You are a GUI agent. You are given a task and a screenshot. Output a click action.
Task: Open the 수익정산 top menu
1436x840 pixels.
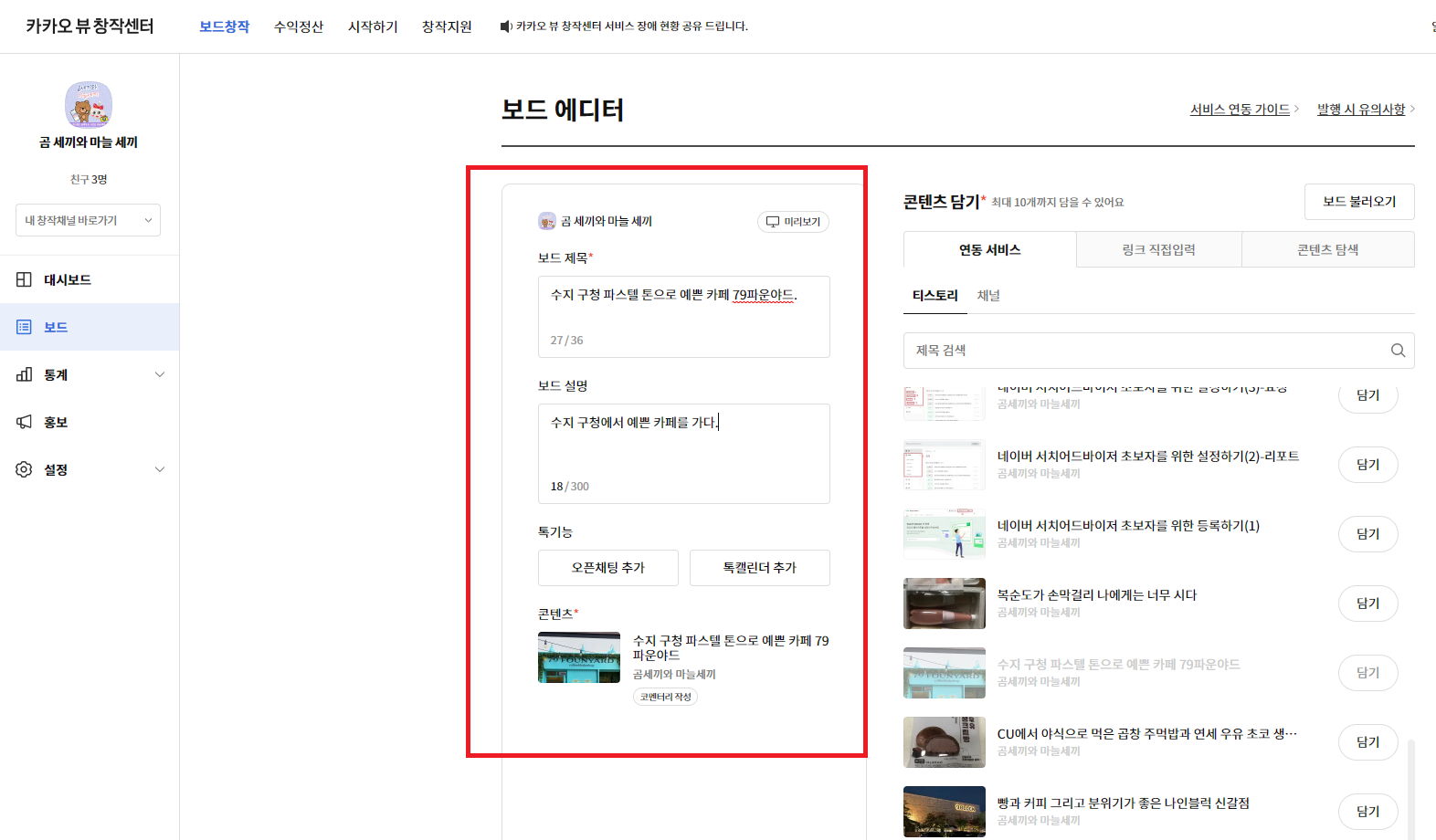click(x=299, y=26)
